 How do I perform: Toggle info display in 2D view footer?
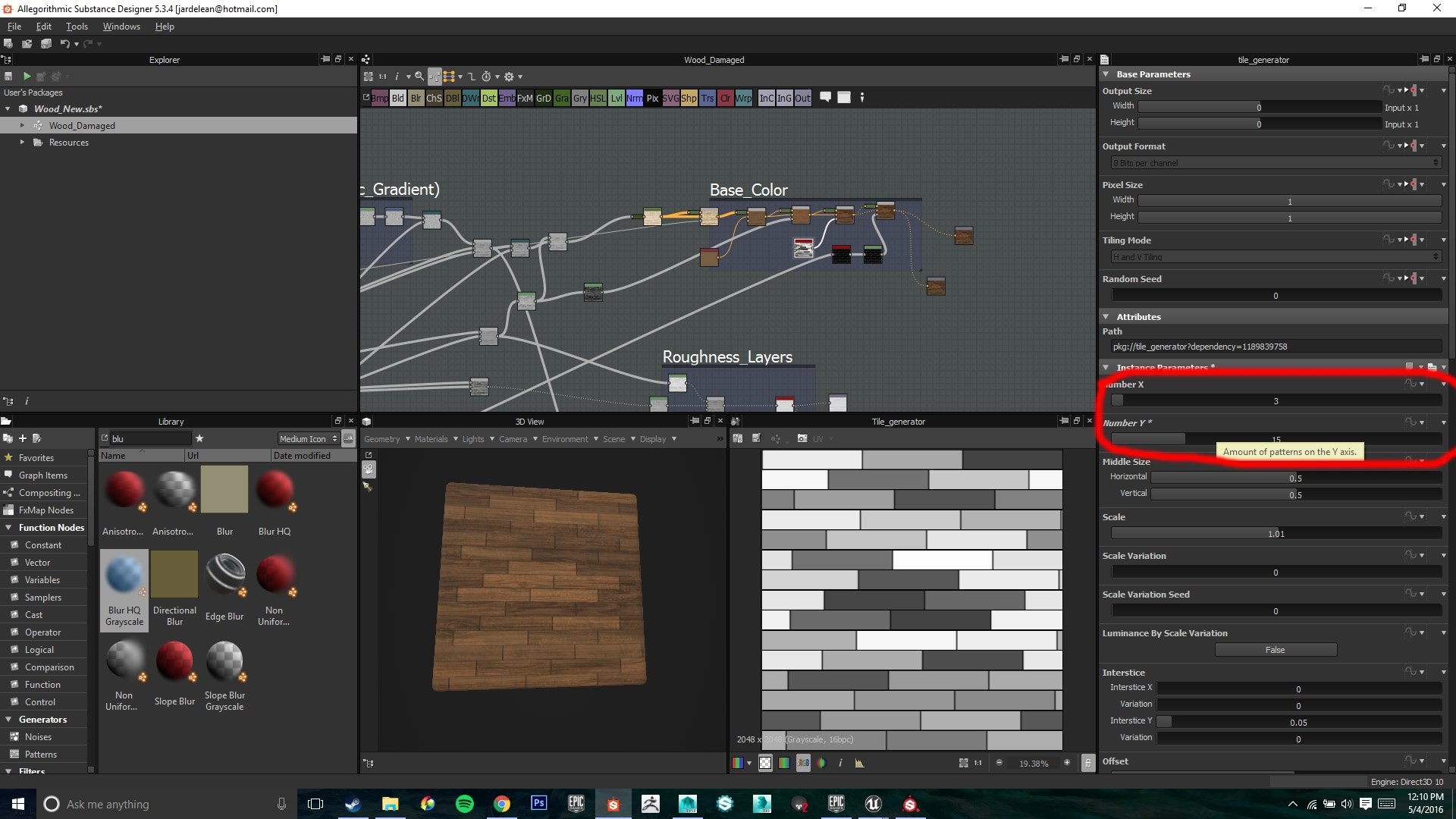(x=840, y=763)
